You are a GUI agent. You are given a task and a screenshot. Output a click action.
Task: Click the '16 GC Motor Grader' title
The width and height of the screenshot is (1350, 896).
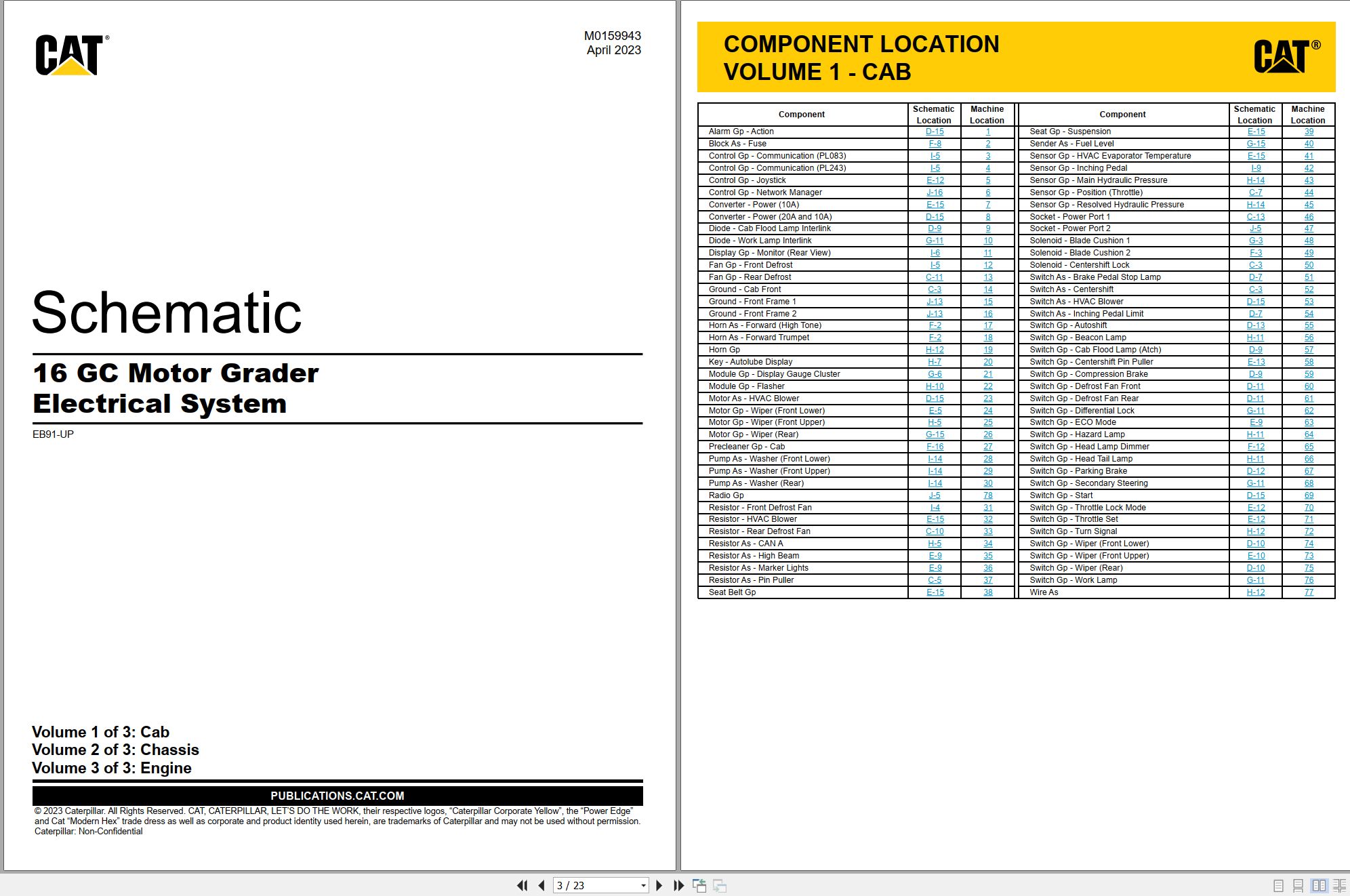pos(176,373)
